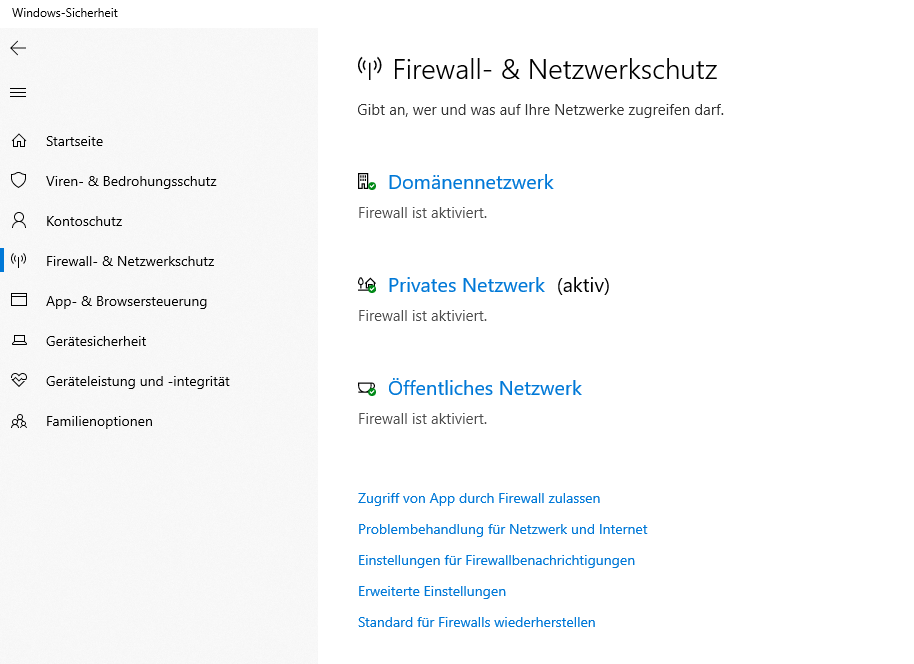This screenshot has width=914, height=664.
Task: Click the Privates Netzwerk house icon
Action: (x=366, y=285)
